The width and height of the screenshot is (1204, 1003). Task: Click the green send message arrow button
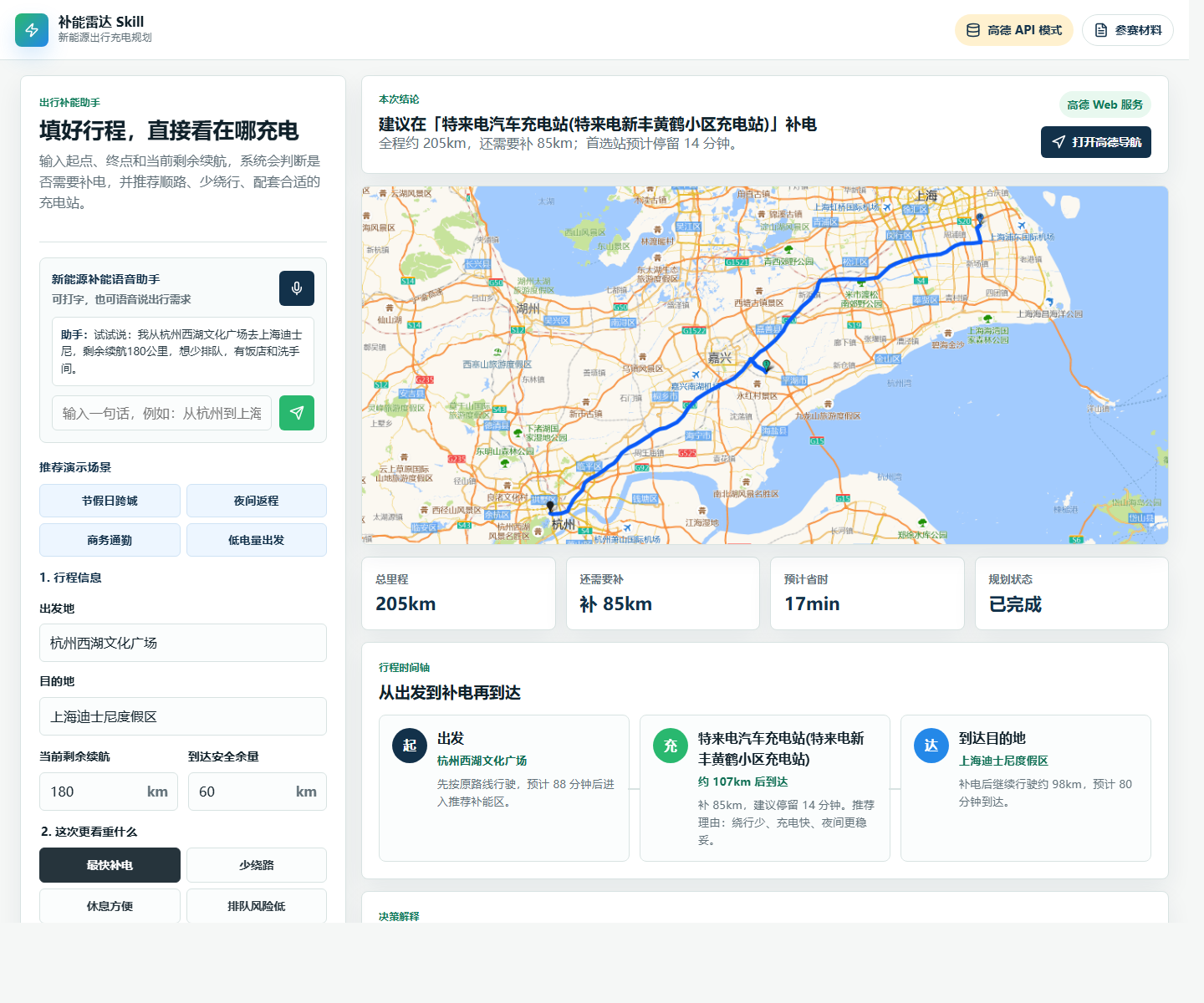(297, 413)
